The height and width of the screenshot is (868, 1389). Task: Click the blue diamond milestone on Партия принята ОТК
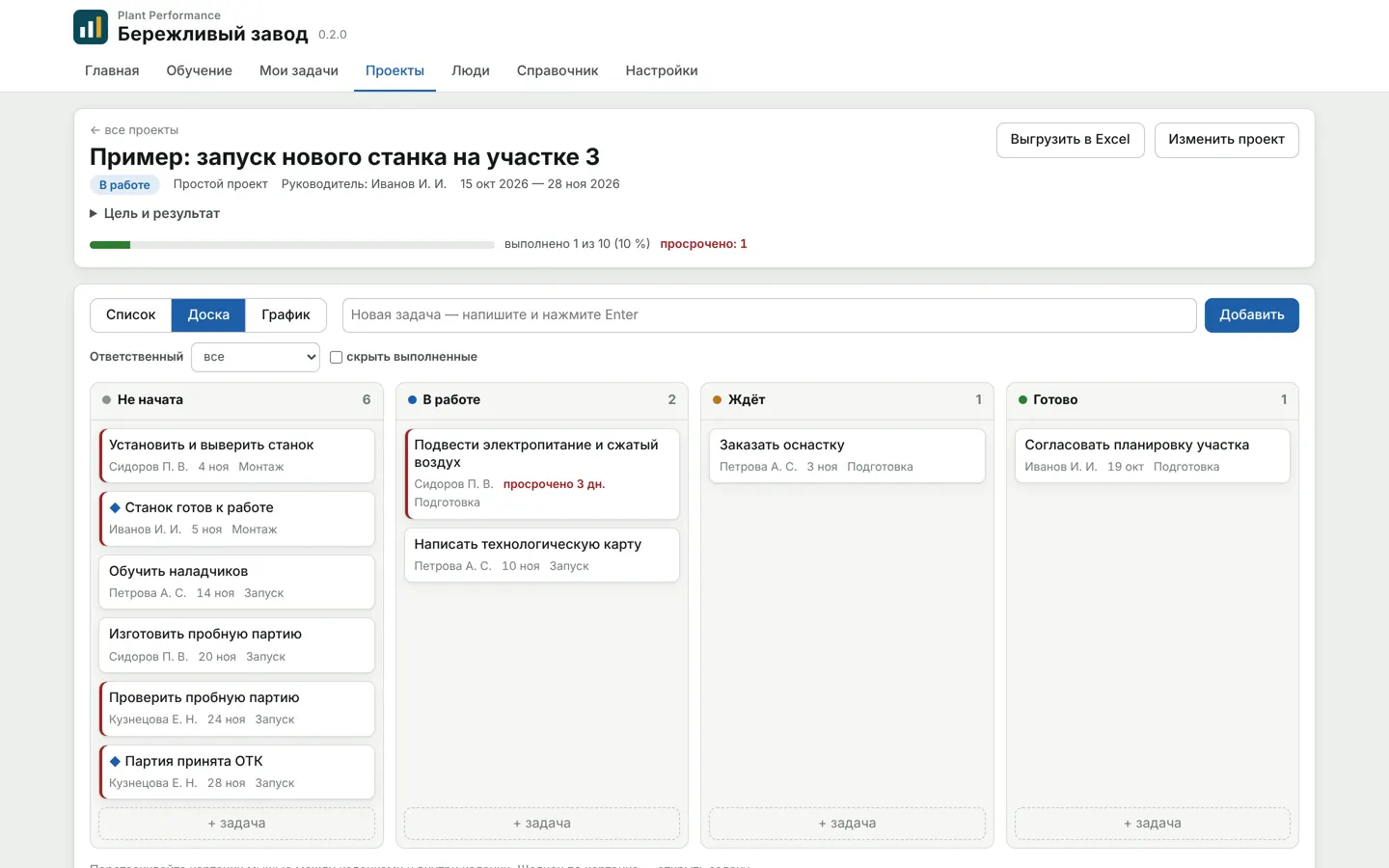(x=115, y=761)
